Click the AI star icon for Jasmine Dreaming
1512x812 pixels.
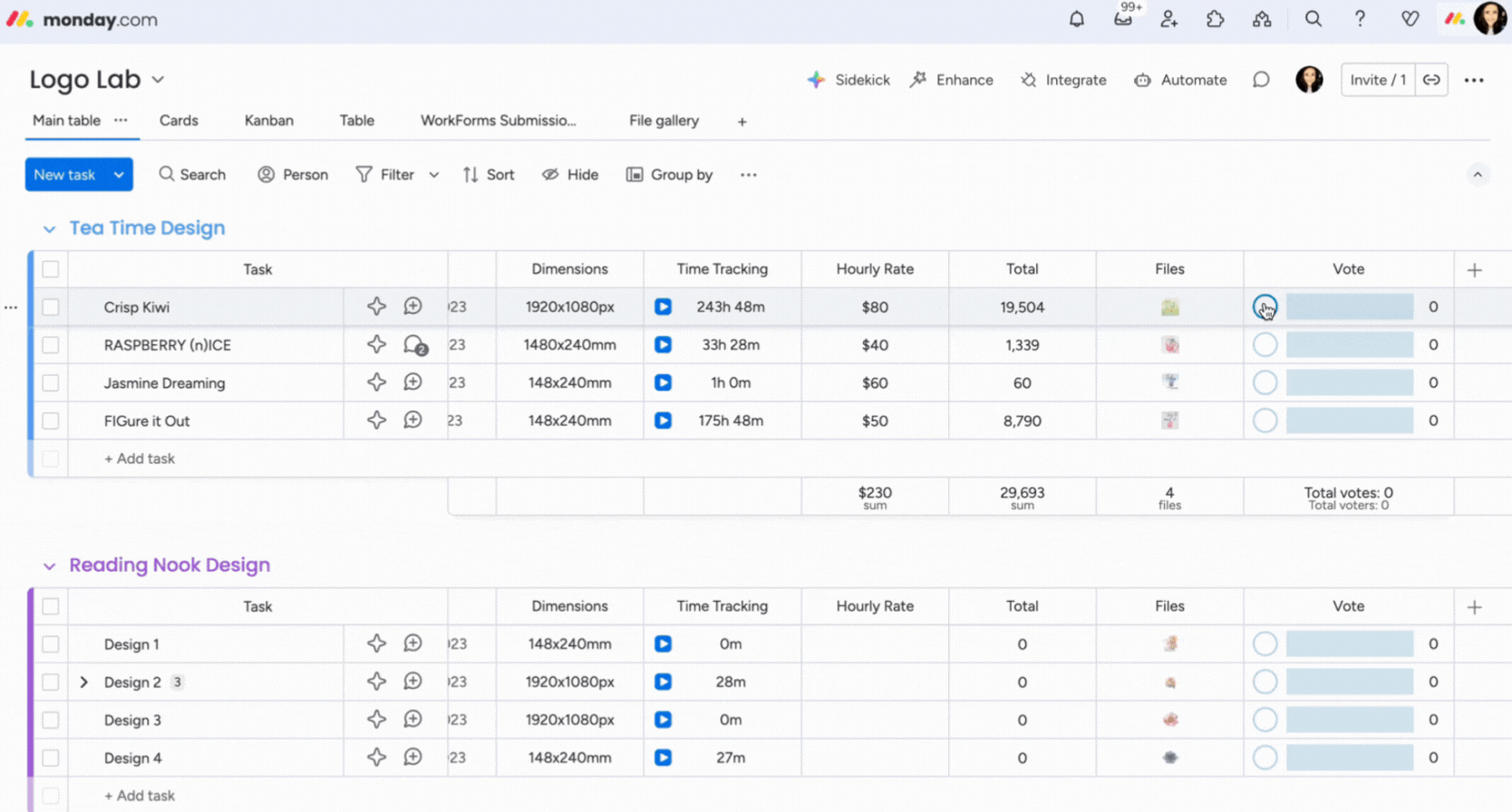point(376,382)
